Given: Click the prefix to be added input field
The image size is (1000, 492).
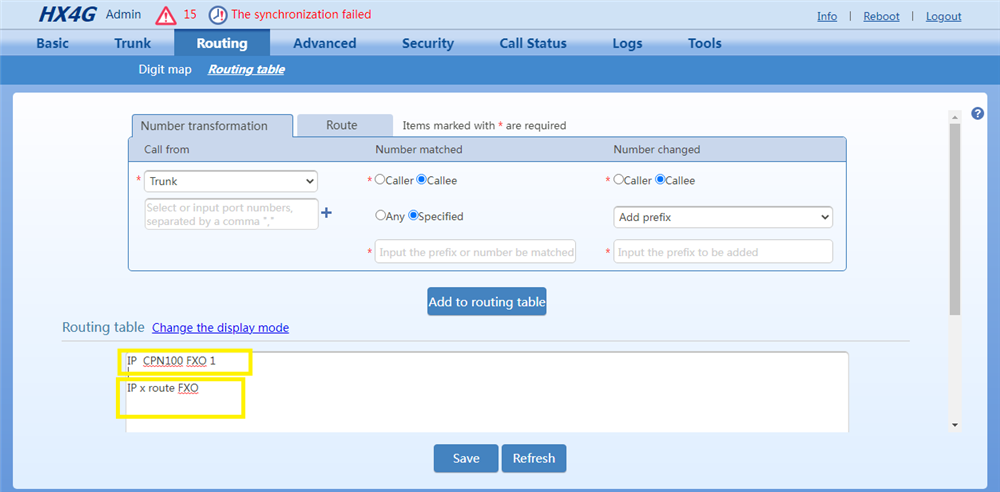Looking at the screenshot, I should (x=722, y=252).
